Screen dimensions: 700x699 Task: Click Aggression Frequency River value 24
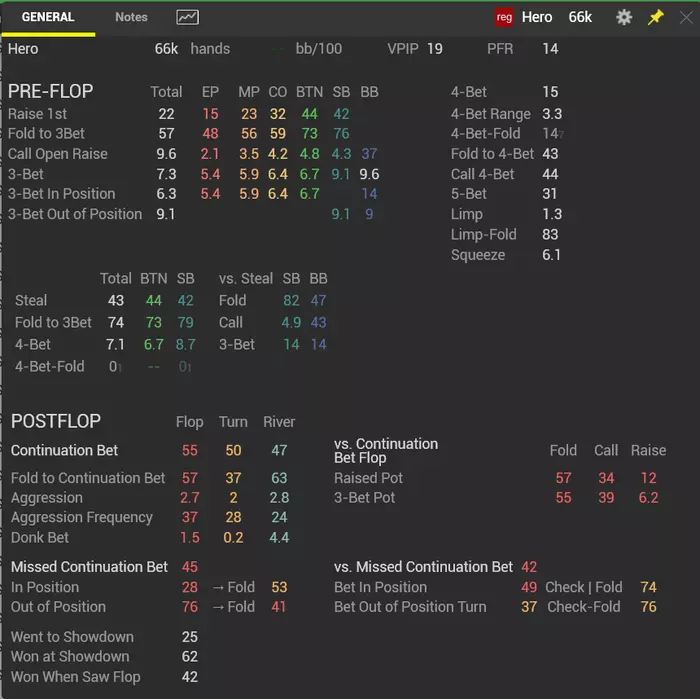[x=279, y=517]
